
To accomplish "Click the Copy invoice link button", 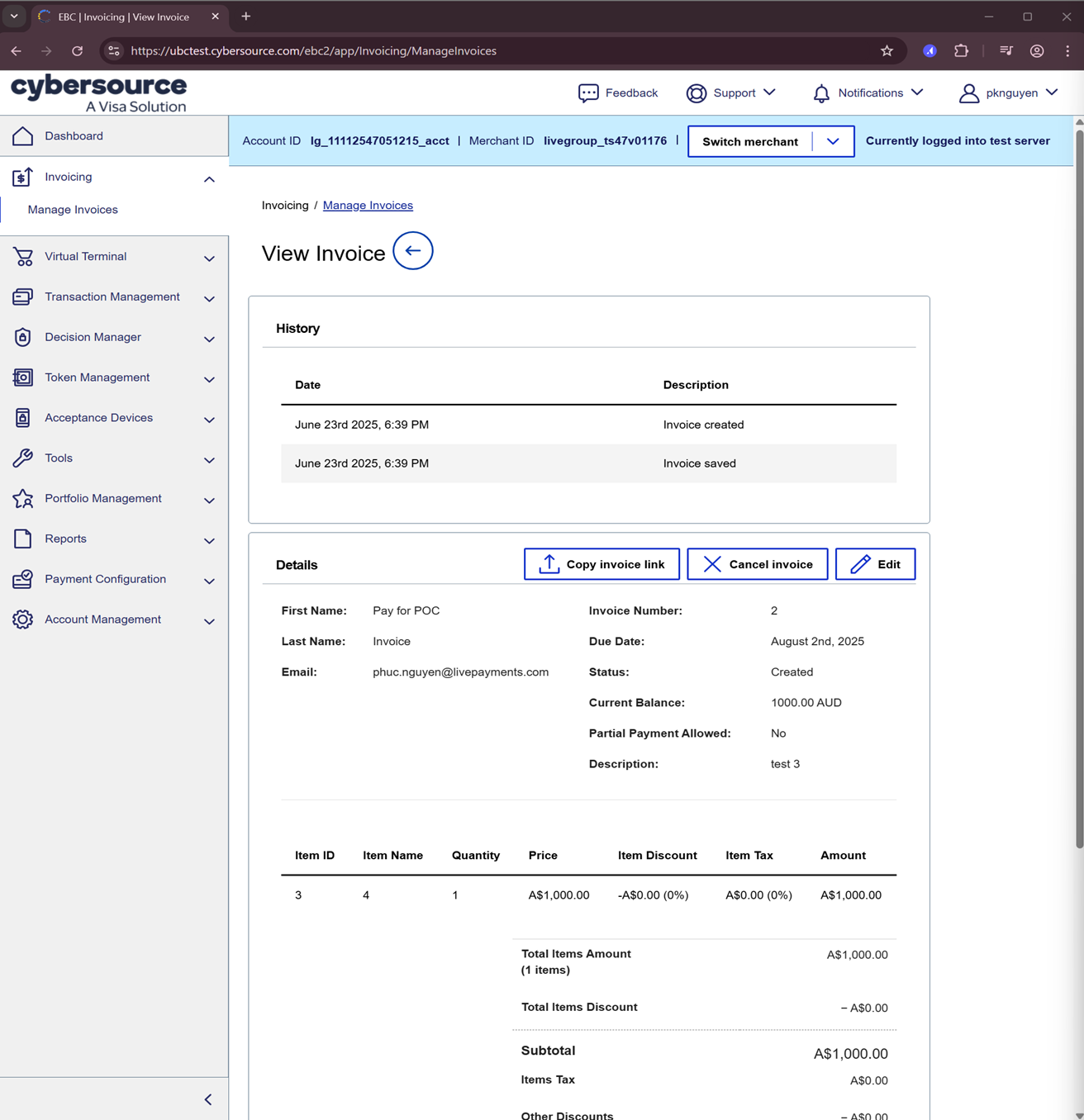I will coord(601,564).
